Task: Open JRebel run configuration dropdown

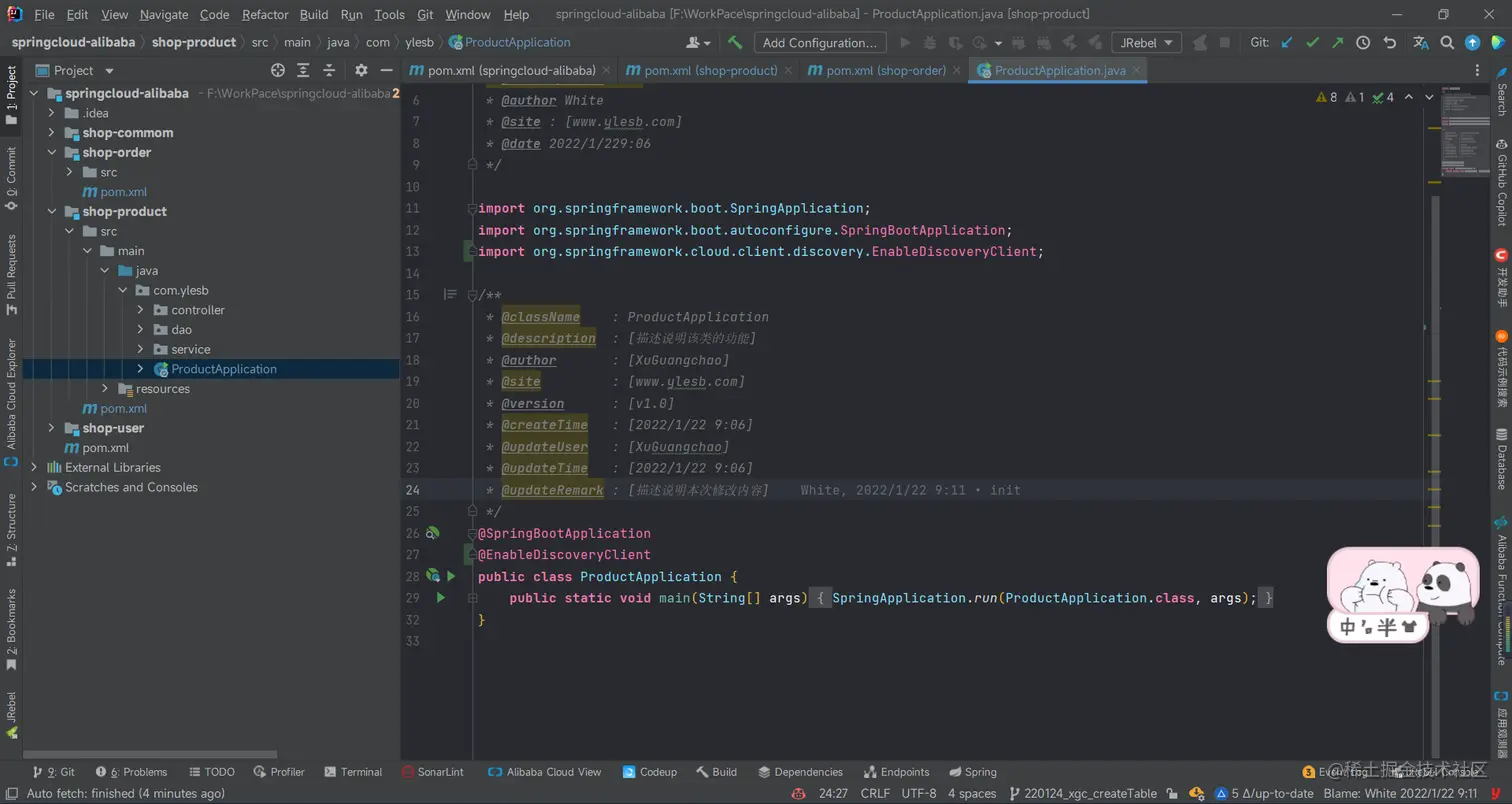Action: click(x=1146, y=42)
